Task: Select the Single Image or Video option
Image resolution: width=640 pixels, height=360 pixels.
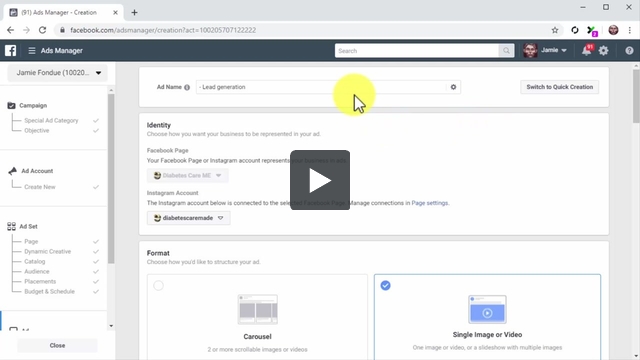Action: click(x=487, y=317)
